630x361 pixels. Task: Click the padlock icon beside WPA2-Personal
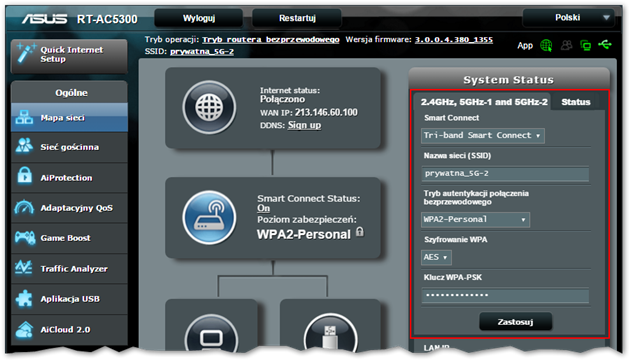[360, 232]
